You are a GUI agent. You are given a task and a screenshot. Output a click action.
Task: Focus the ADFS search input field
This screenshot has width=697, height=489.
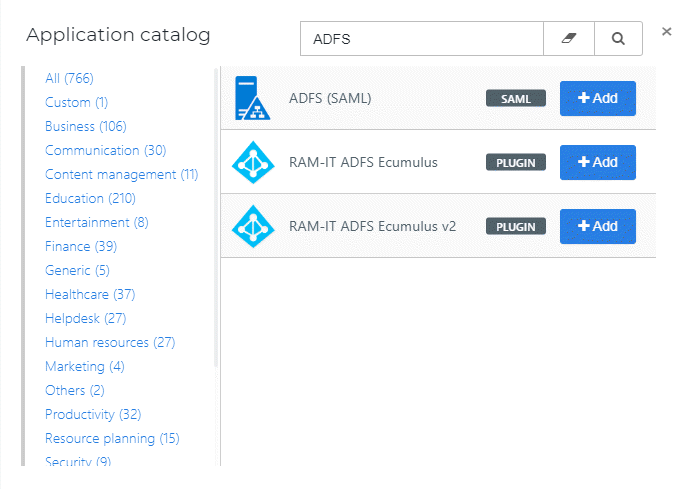coord(422,39)
